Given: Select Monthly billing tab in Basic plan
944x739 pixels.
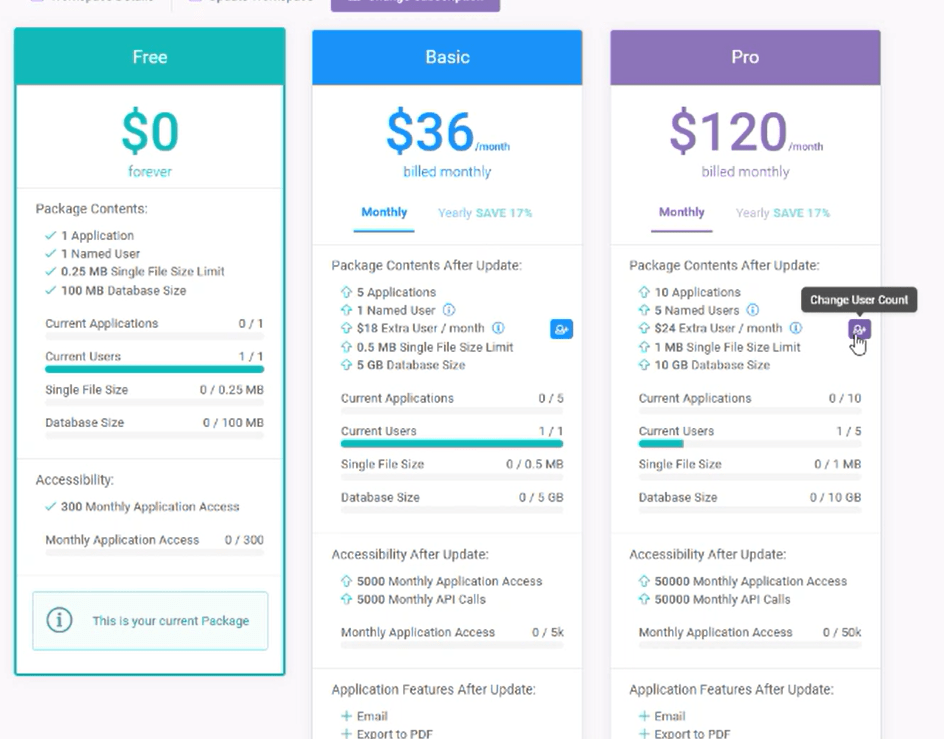Looking at the screenshot, I should (x=384, y=212).
